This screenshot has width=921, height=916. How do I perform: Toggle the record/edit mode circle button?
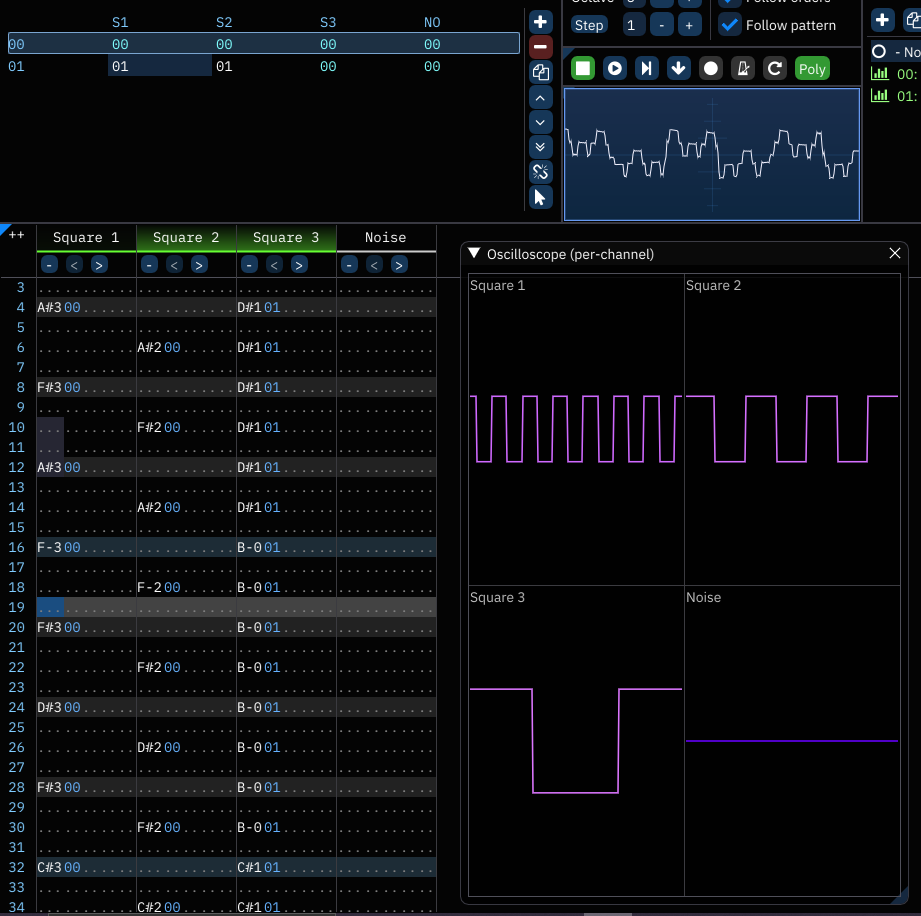(711, 68)
